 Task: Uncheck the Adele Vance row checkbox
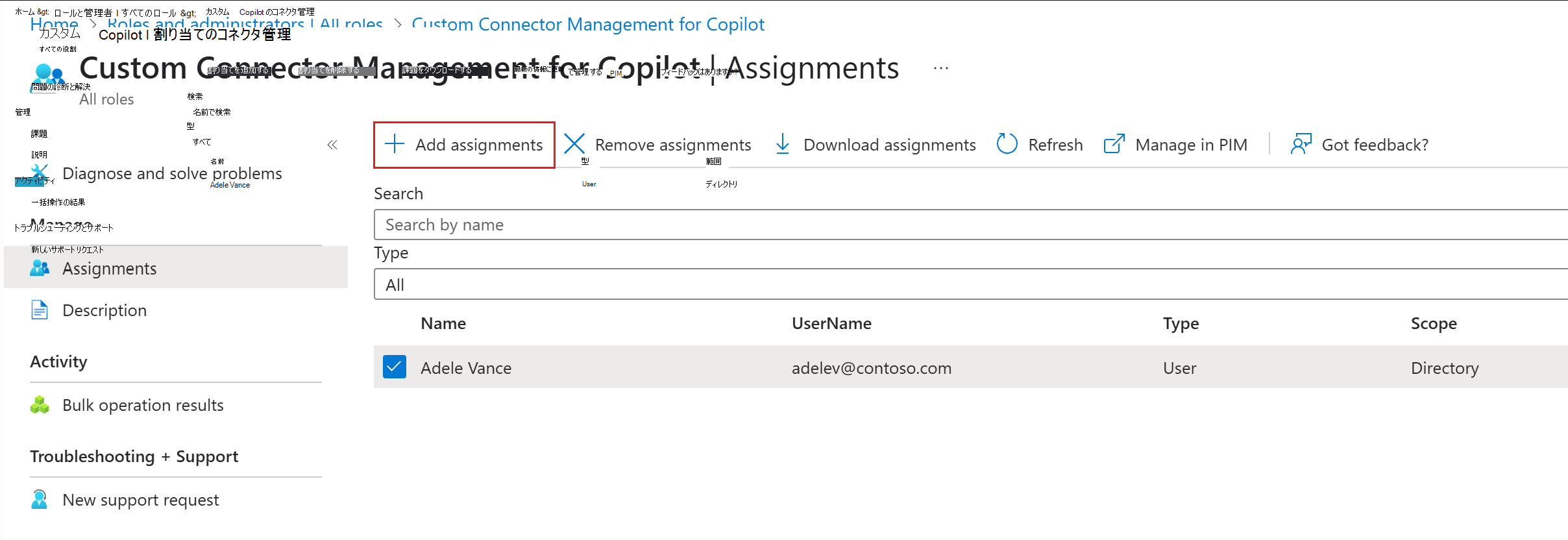click(x=395, y=367)
